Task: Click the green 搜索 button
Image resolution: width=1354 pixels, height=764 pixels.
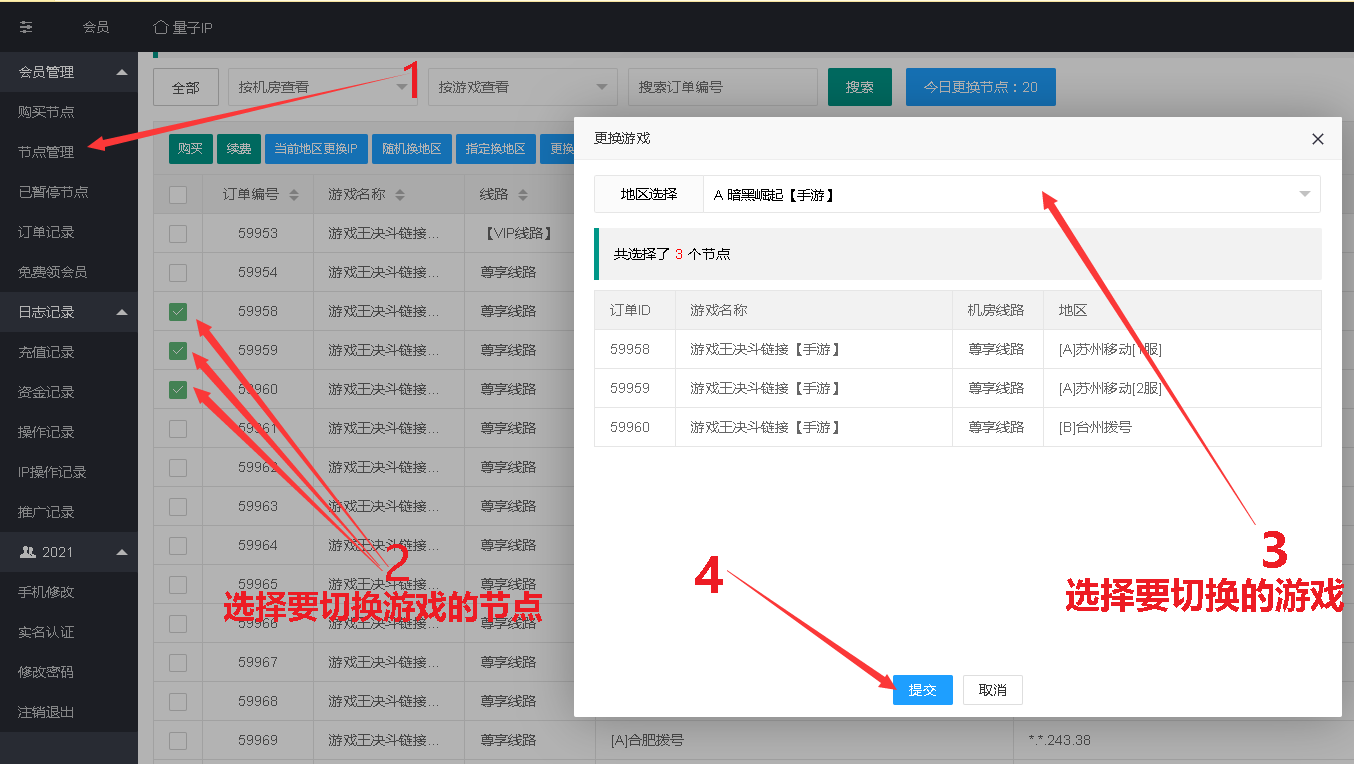Action: click(x=859, y=87)
